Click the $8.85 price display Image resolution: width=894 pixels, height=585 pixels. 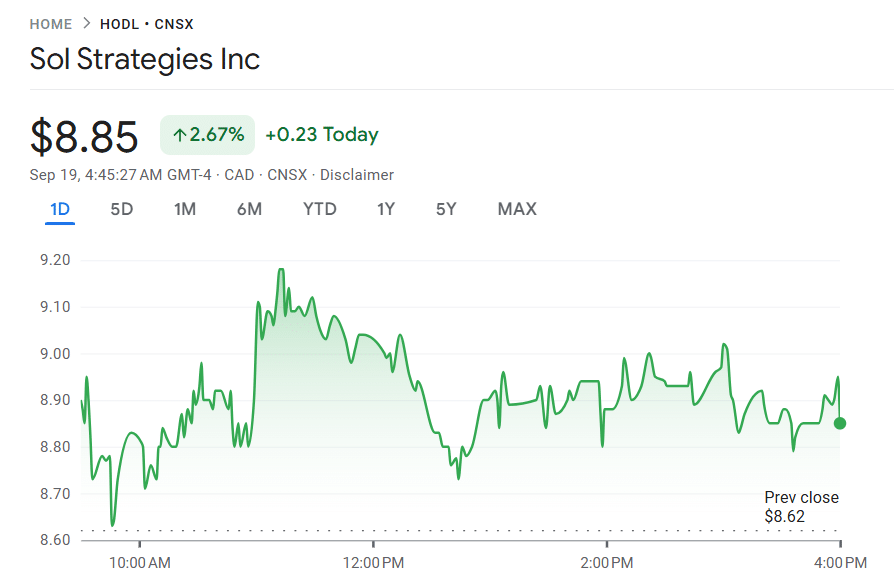coord(84,136)
